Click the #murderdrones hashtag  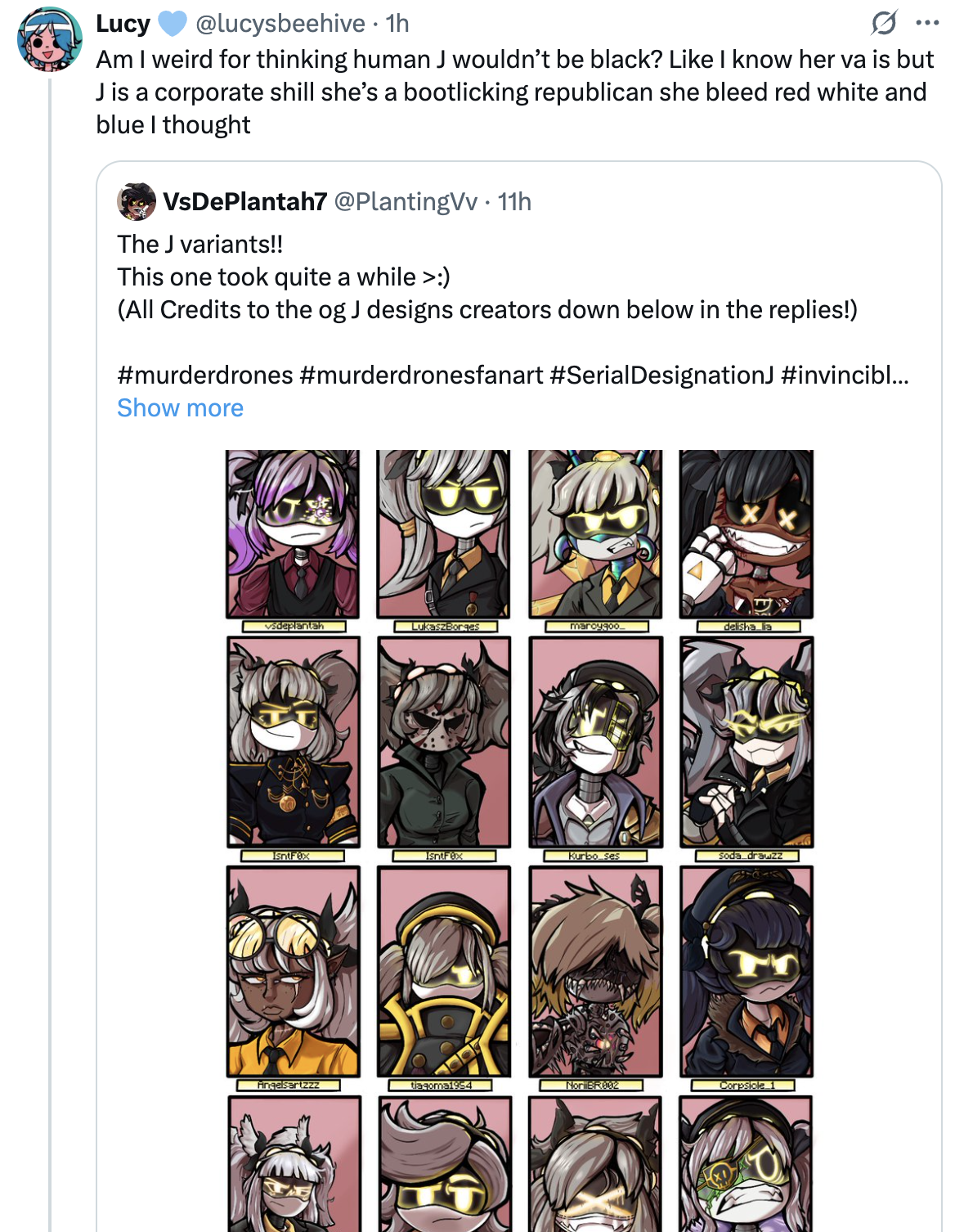pyautogui.click(x=205, y=375)
